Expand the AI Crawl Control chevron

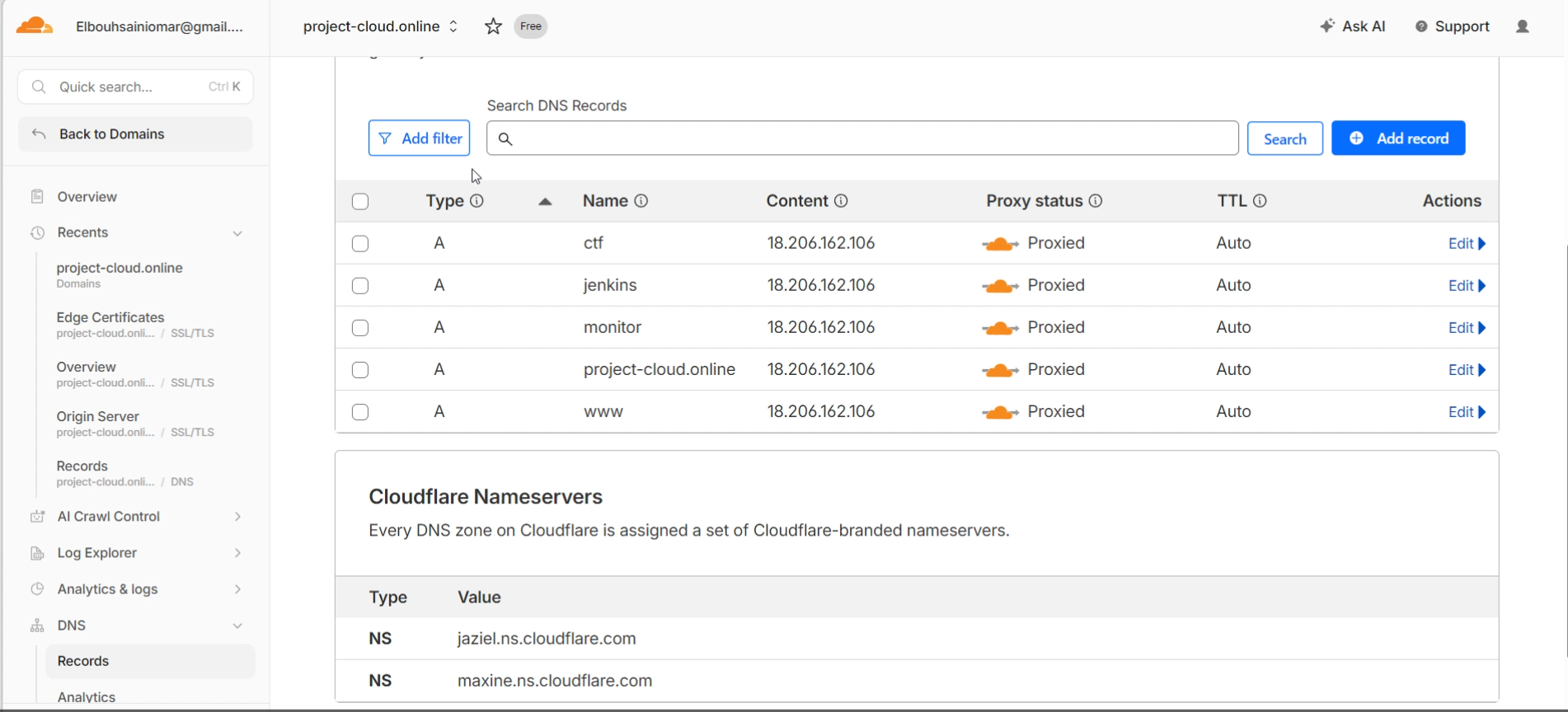[x=237, y=517]
